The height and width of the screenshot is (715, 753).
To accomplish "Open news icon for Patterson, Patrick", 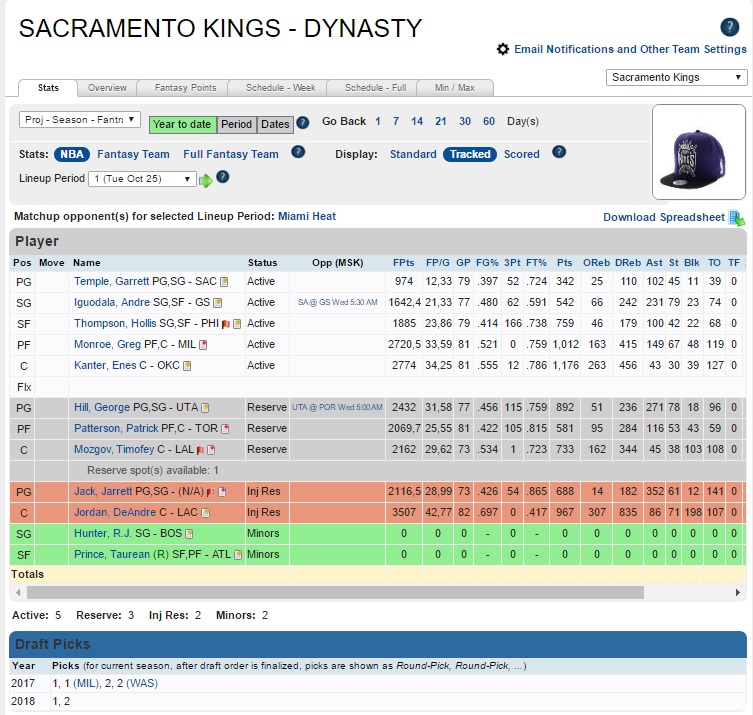I will pos(225,429).
